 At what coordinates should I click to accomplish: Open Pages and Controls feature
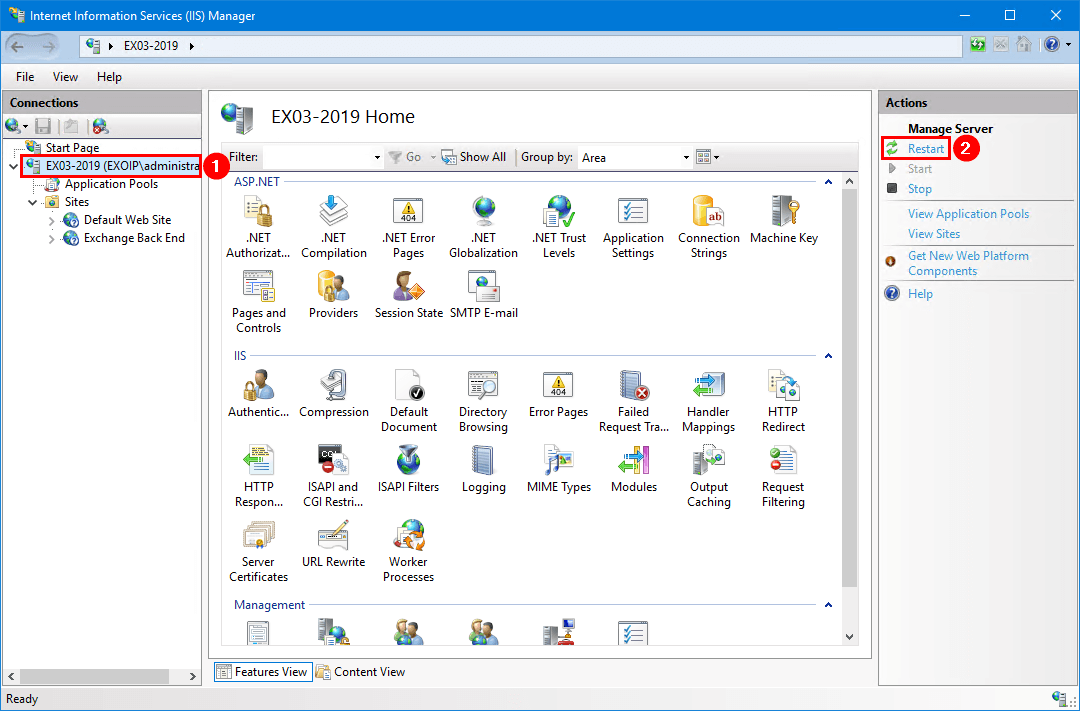pyautogui.click(x=258, y=301)
